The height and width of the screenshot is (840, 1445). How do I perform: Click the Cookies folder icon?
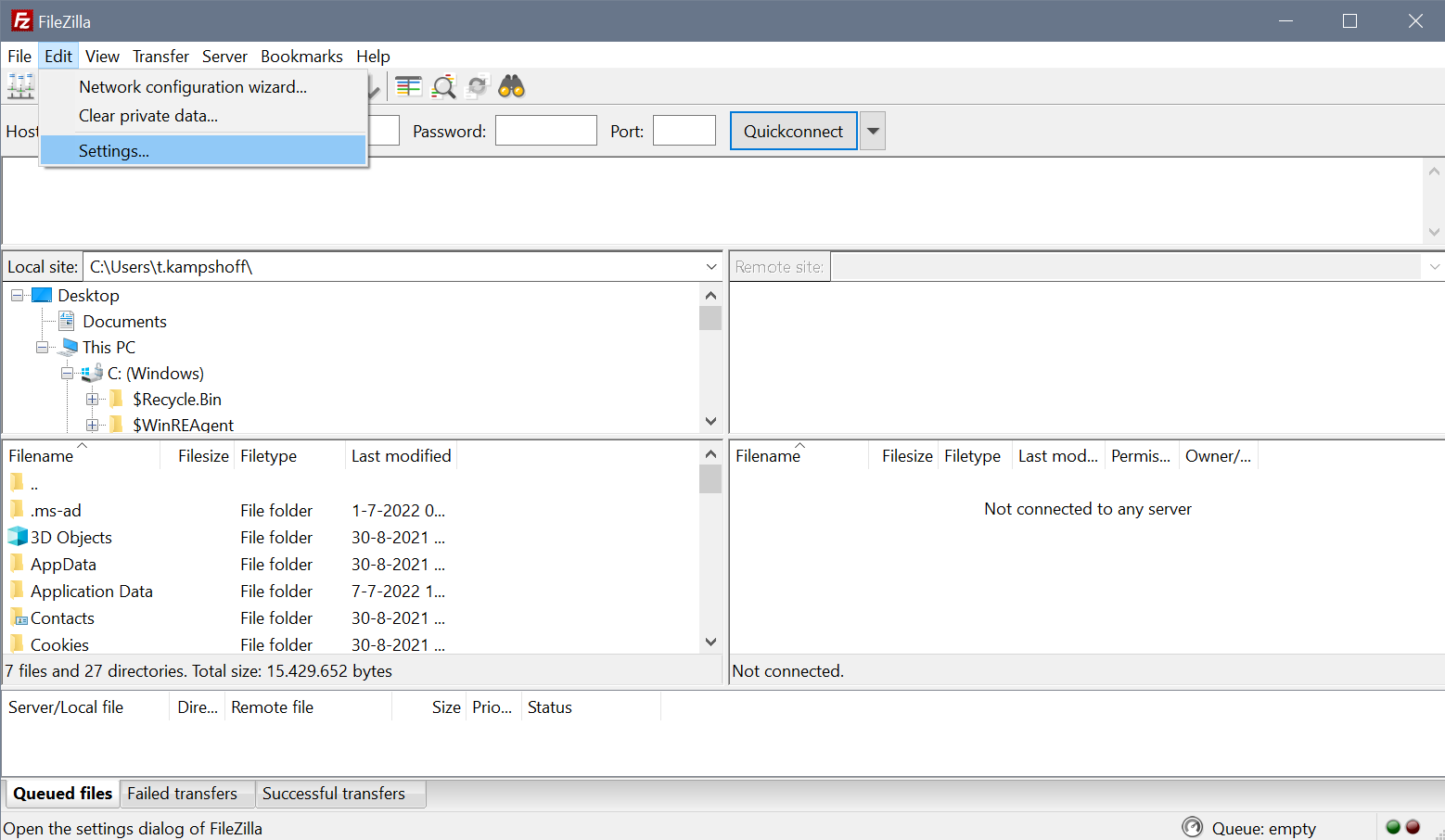pos(18,644)
